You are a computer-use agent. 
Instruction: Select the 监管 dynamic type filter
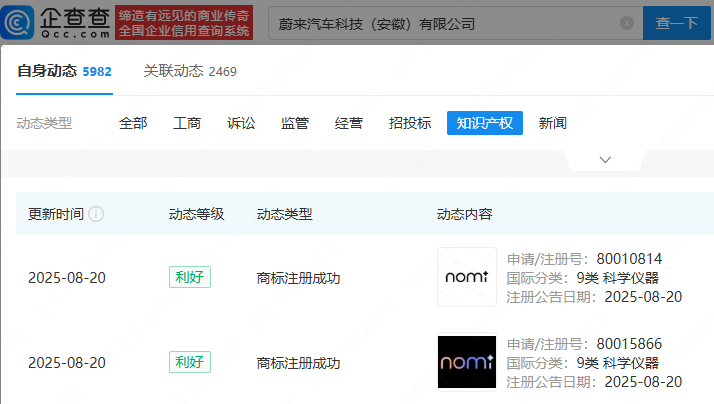pos(295,123)
